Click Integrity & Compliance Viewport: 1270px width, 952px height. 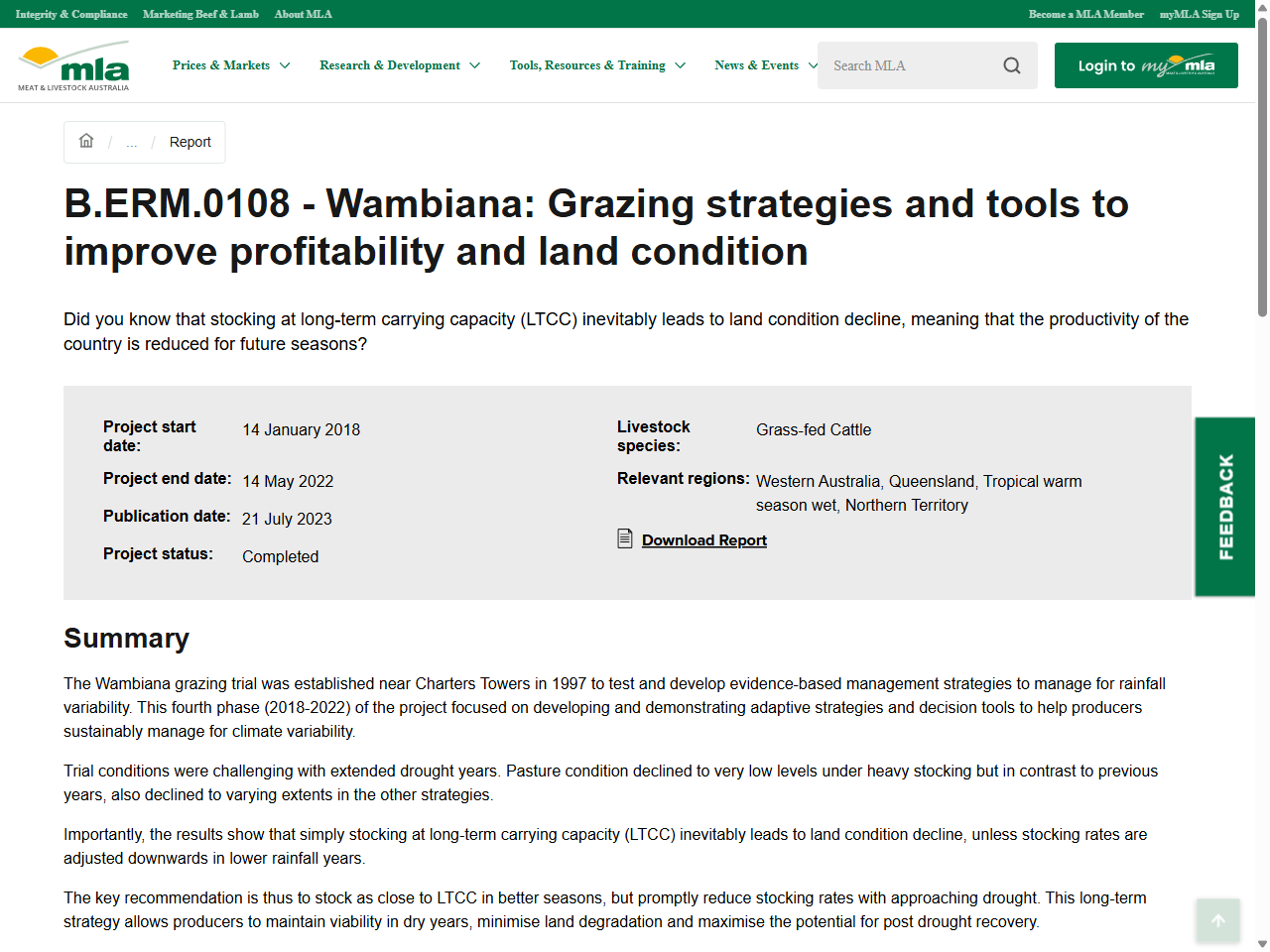[x=70, y=14]
